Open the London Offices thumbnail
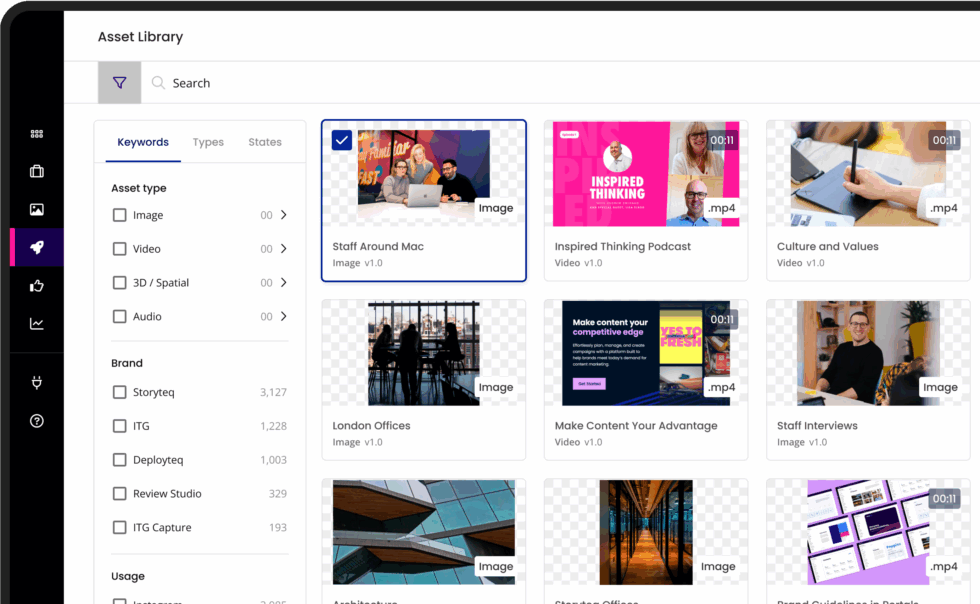Screen dimensions: 980x604 point(424,353)
